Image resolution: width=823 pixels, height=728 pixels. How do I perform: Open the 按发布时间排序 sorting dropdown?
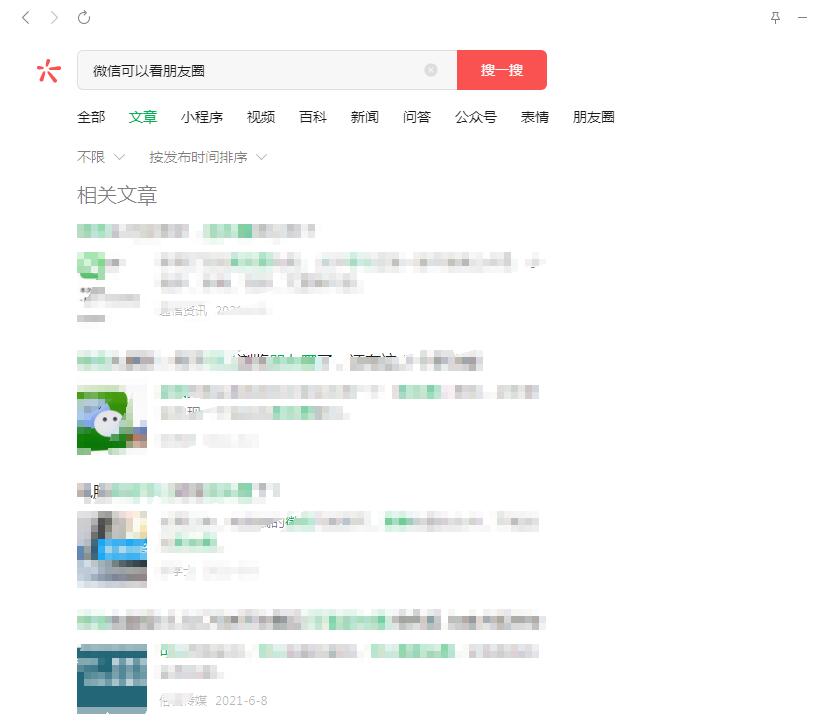(x=200, y=156)
